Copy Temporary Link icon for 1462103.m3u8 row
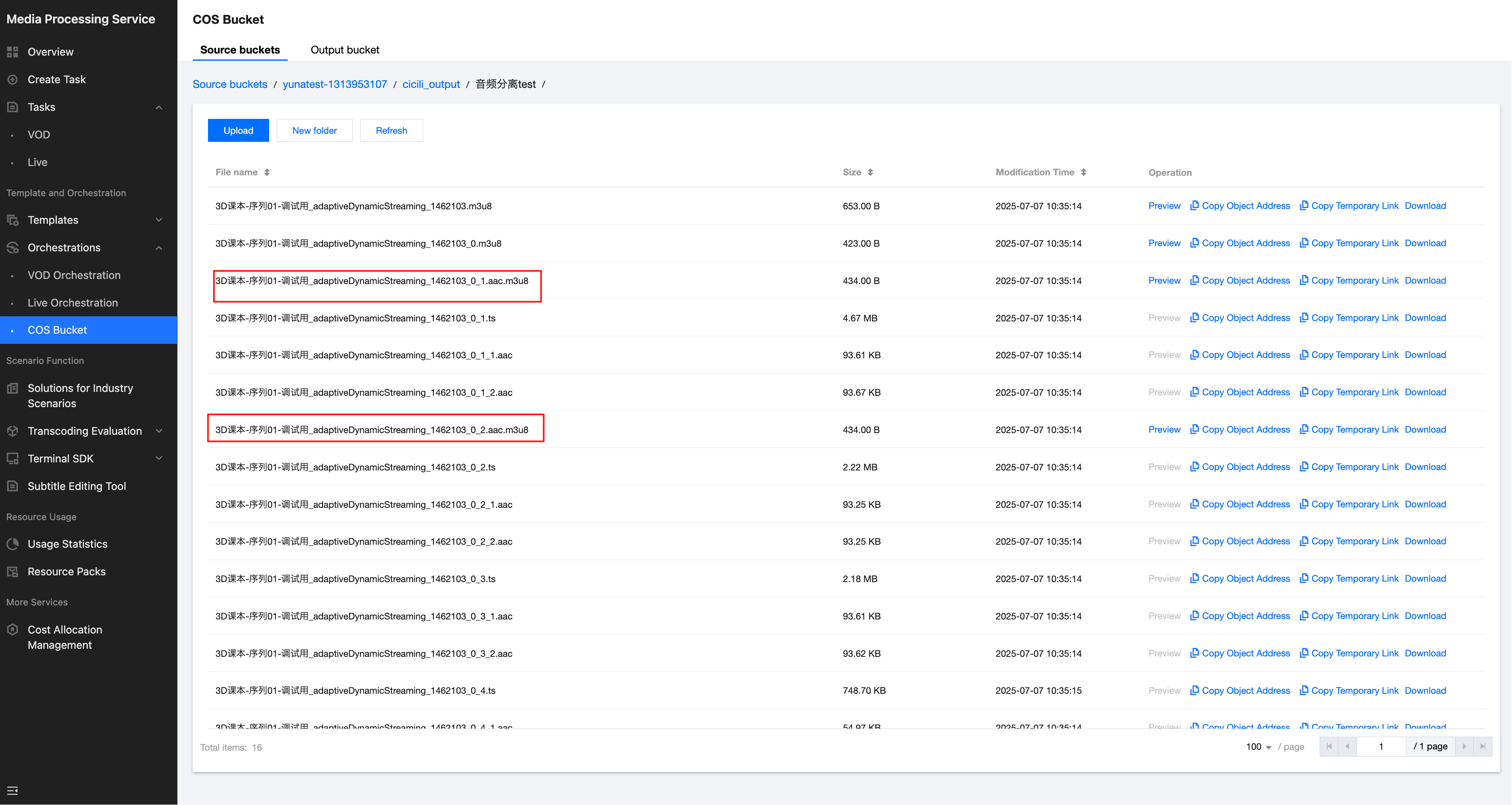Screen dimensions: 1512x805 point(1304,205)
